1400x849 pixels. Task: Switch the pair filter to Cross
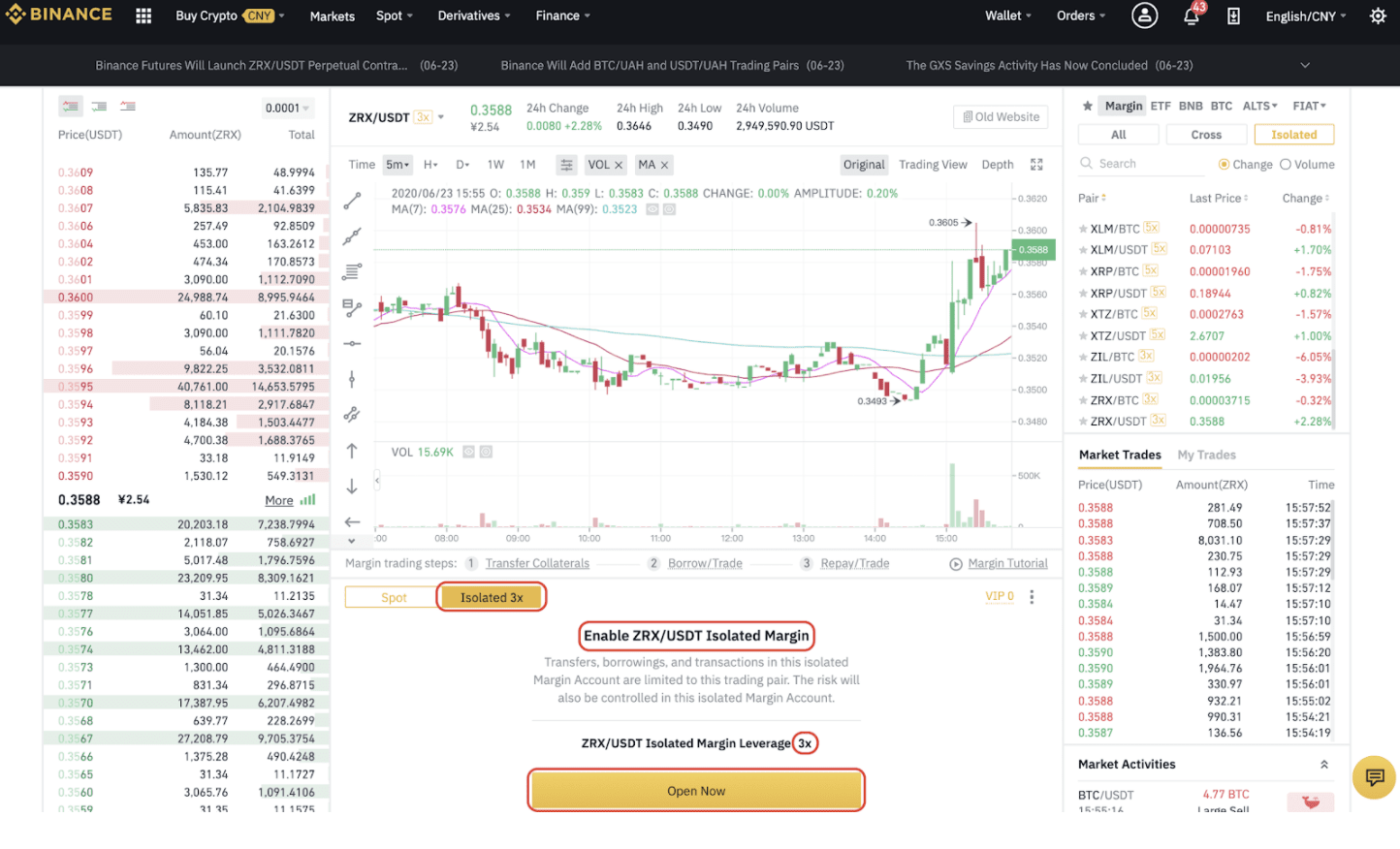coord(1206,135)
